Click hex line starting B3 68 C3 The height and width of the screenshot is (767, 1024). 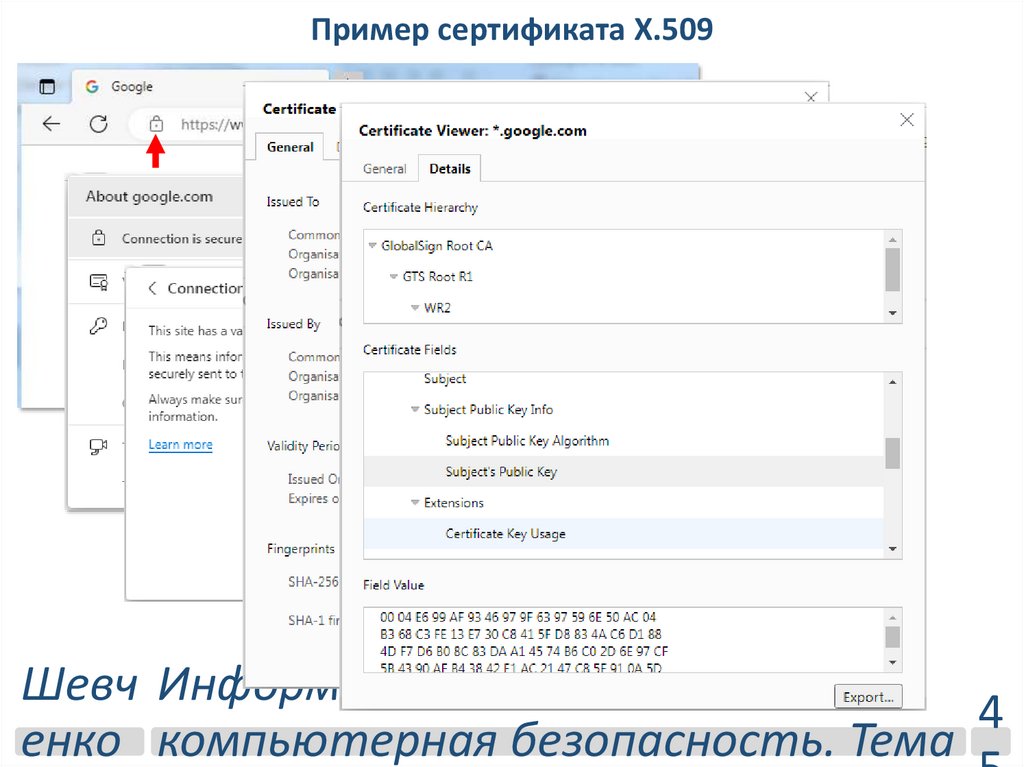tap(520, 634)
